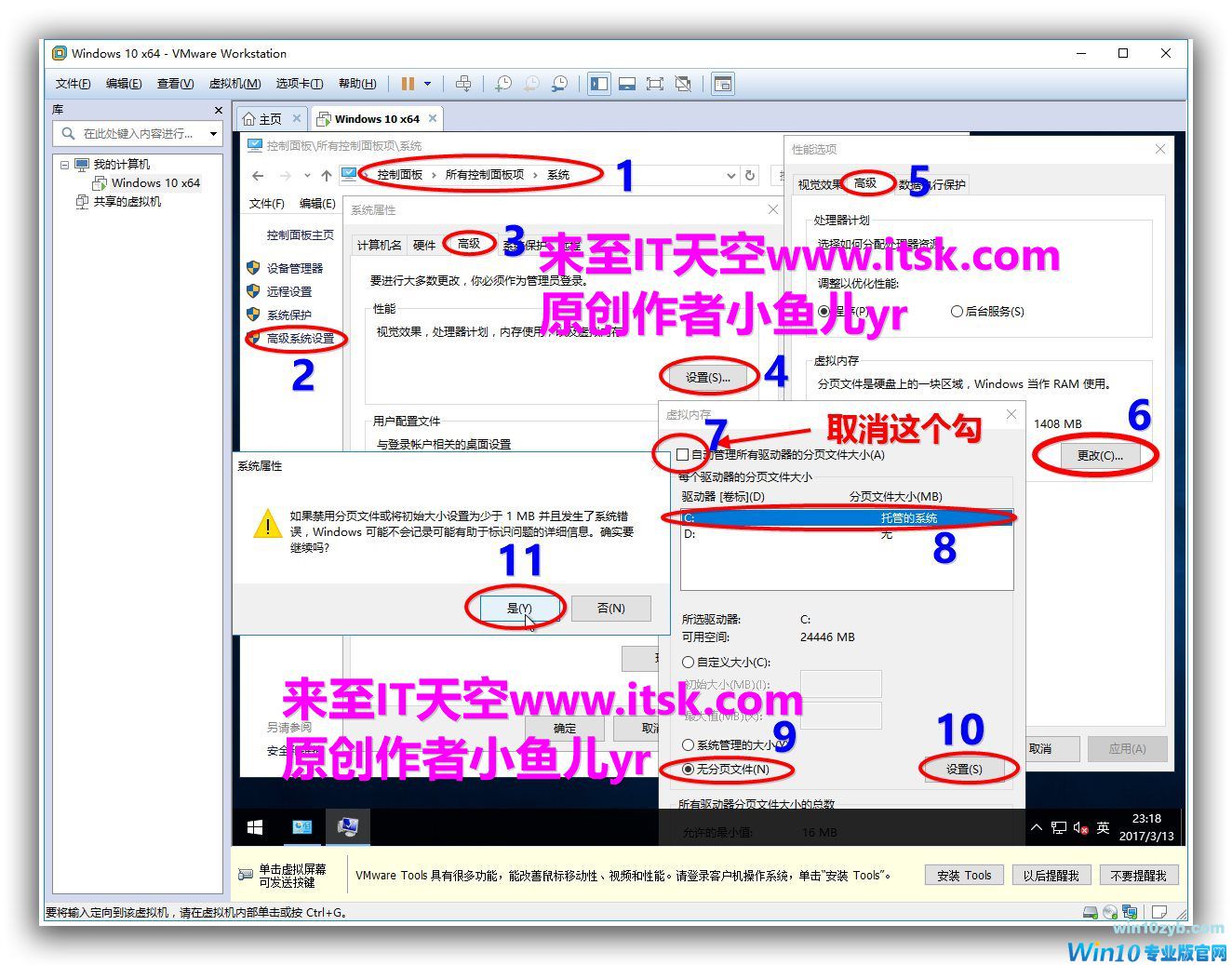The height and width of the screenshot is (965, 1232).
Task: Select the 无分页文件(N) radio button
Action: click(688, 770)
